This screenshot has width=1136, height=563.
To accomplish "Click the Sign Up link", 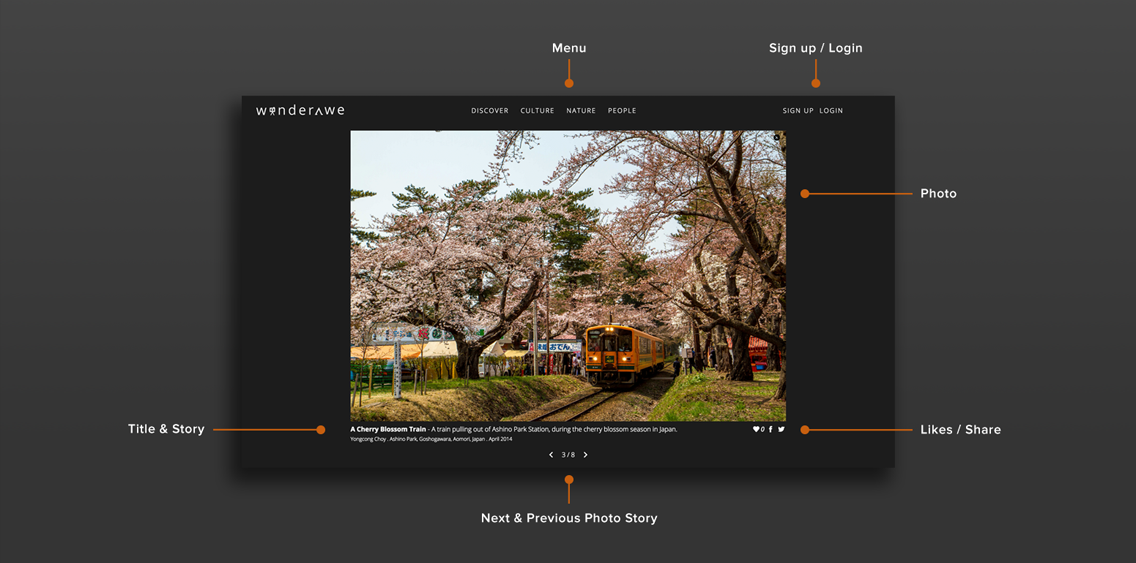I will pyautogui.click(x=798, y=111).
